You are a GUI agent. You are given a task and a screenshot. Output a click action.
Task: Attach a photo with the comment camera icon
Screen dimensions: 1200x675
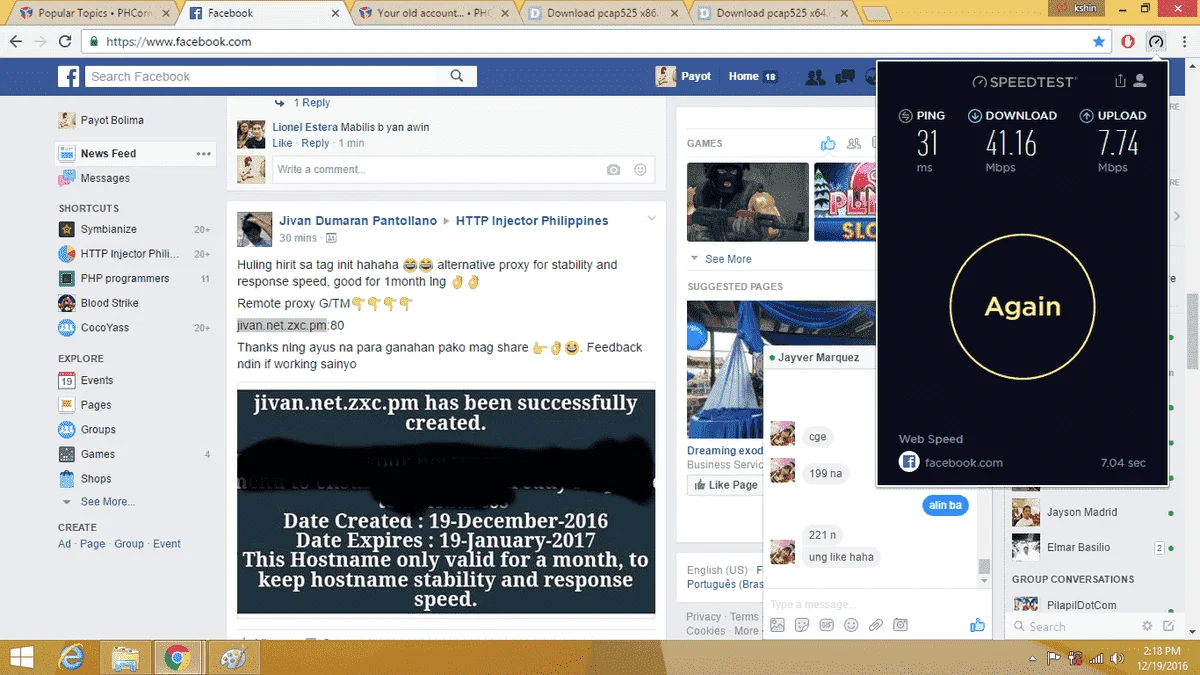[x=614, y=170]
